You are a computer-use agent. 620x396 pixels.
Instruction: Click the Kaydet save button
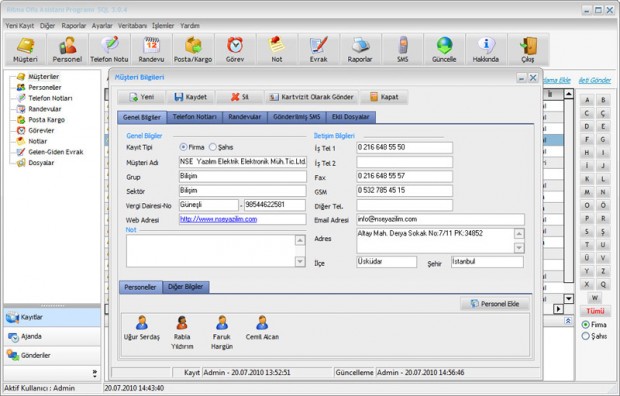click(x=191, y=97)
